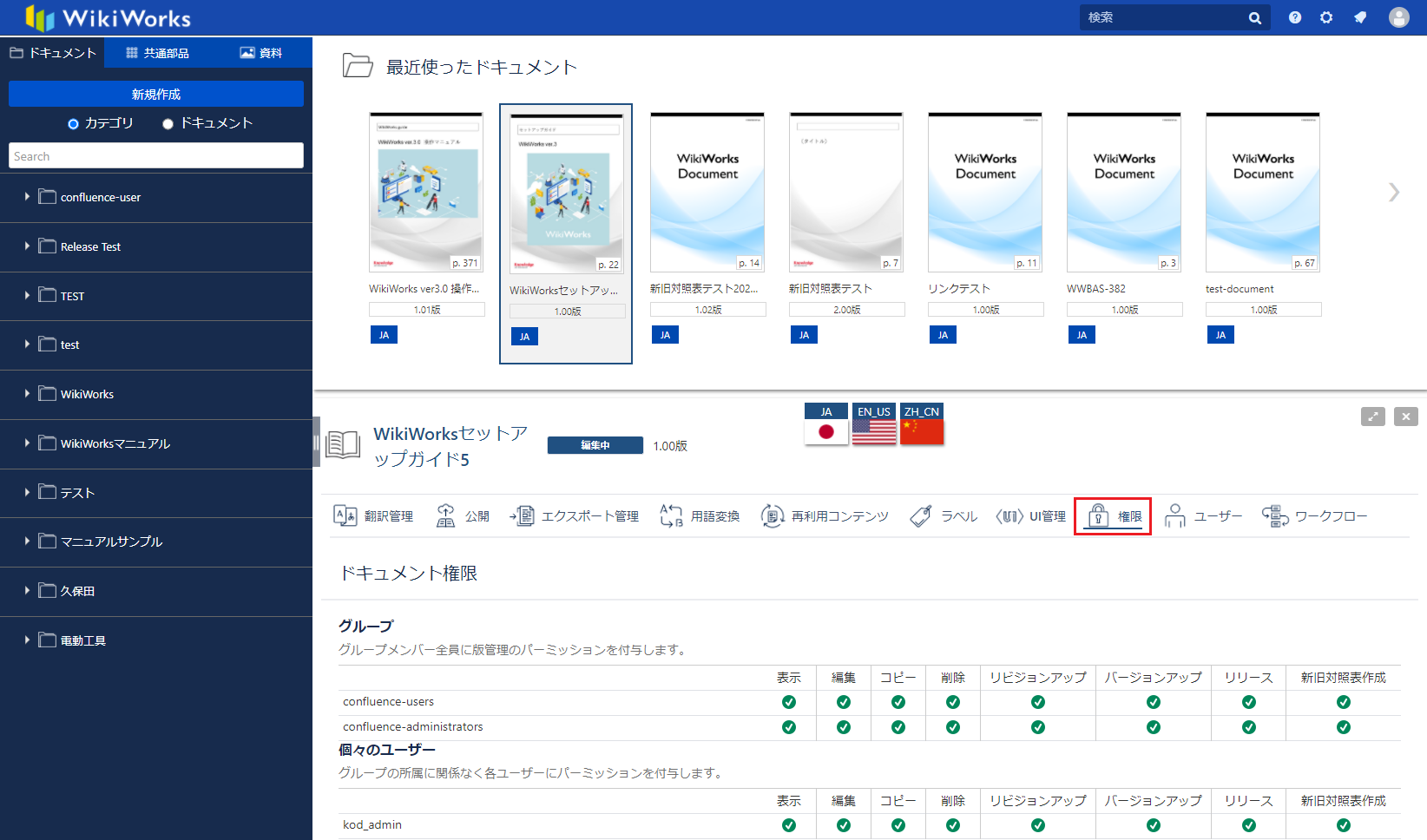Image resolution: width=1427 pixels, height=840 pixels.
Task: Expand the confluence-user folder
Action: [x=27, y=197]
